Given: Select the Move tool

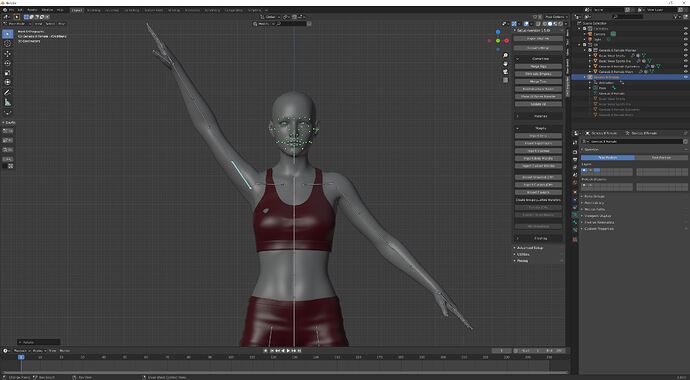Looking at the screenshot, I should [7, 54].
